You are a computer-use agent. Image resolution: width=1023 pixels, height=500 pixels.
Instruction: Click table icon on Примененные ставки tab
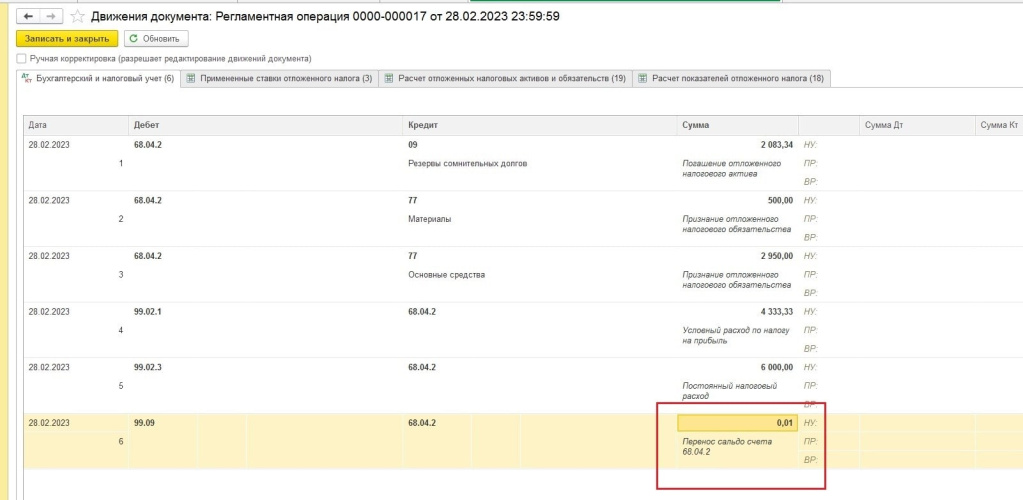pos(190,78)
